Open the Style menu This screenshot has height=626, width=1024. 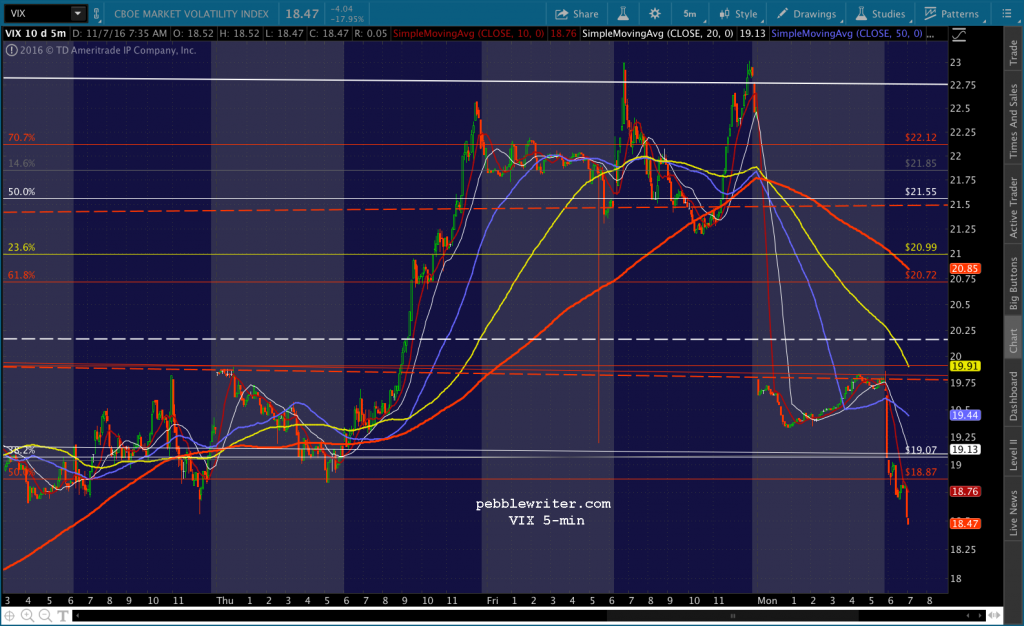coord(738,14)
